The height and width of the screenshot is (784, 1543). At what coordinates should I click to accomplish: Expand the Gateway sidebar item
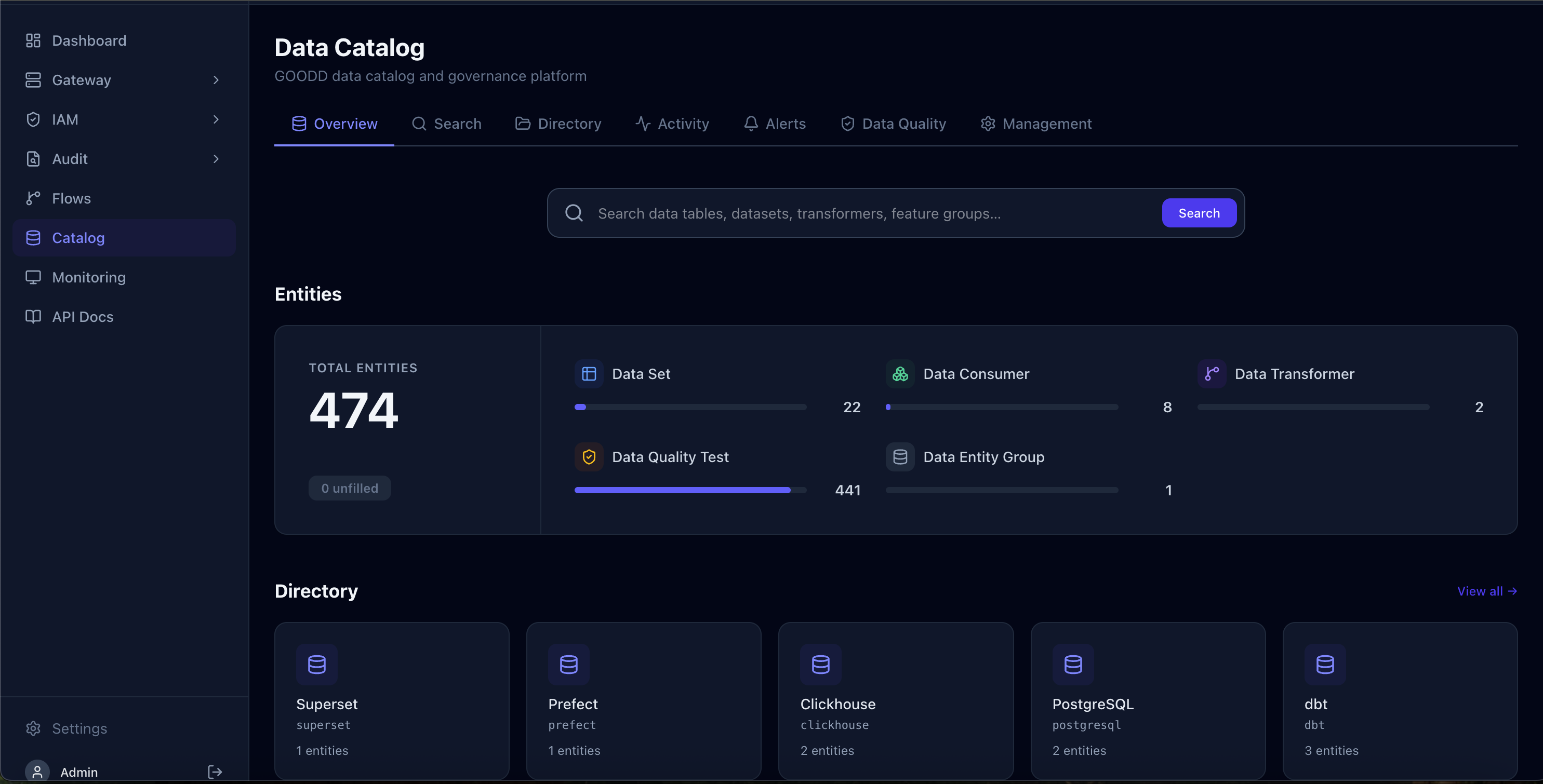point(216,79)
